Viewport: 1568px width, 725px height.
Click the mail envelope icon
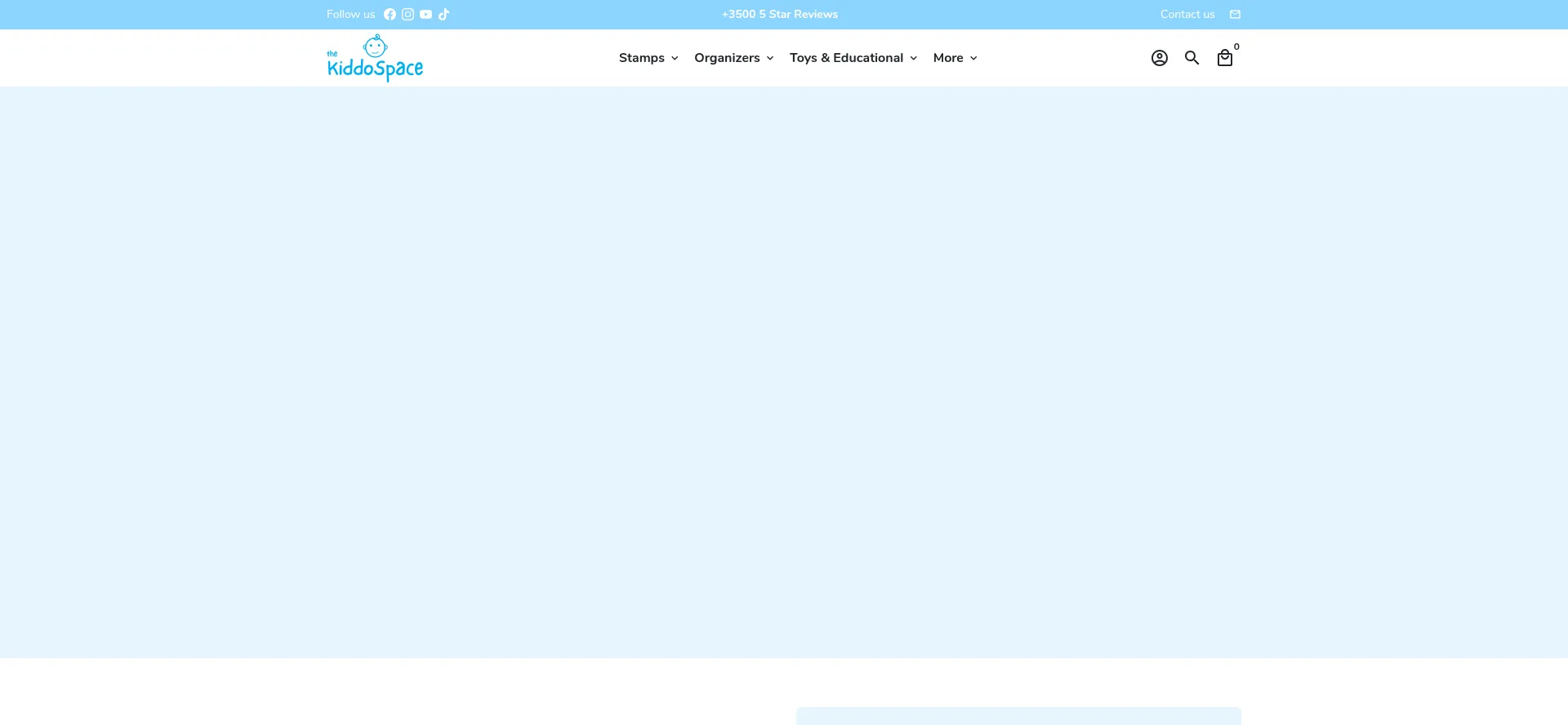[x=1235, y=15]
